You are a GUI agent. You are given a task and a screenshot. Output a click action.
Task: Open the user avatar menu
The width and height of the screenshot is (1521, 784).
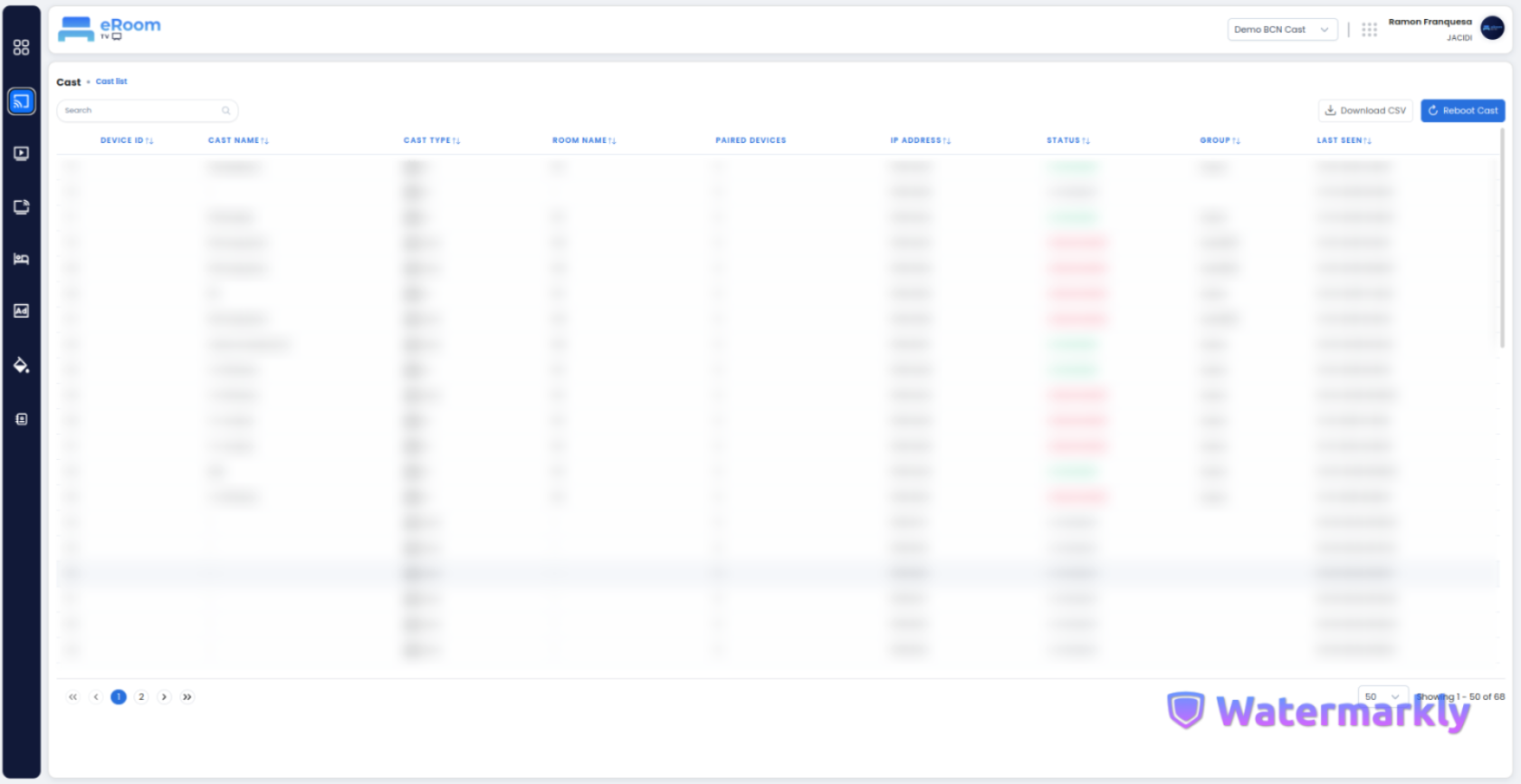click(x=1492, y=29)
